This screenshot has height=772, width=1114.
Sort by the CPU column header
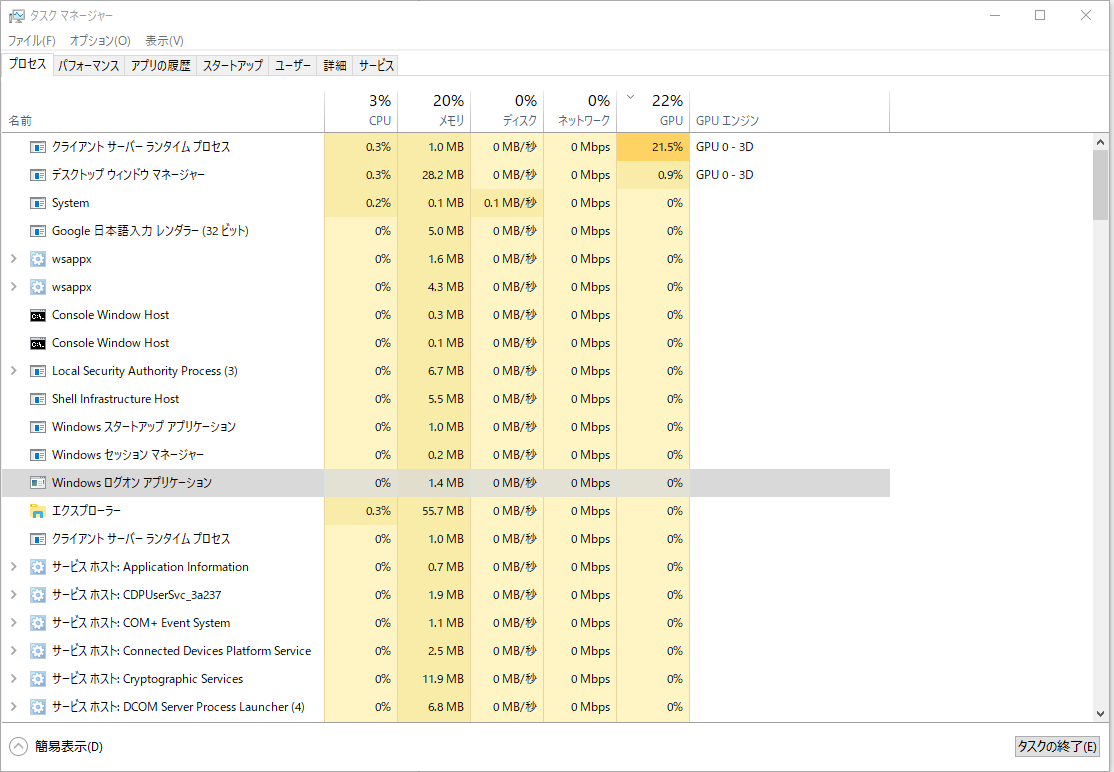361,110
